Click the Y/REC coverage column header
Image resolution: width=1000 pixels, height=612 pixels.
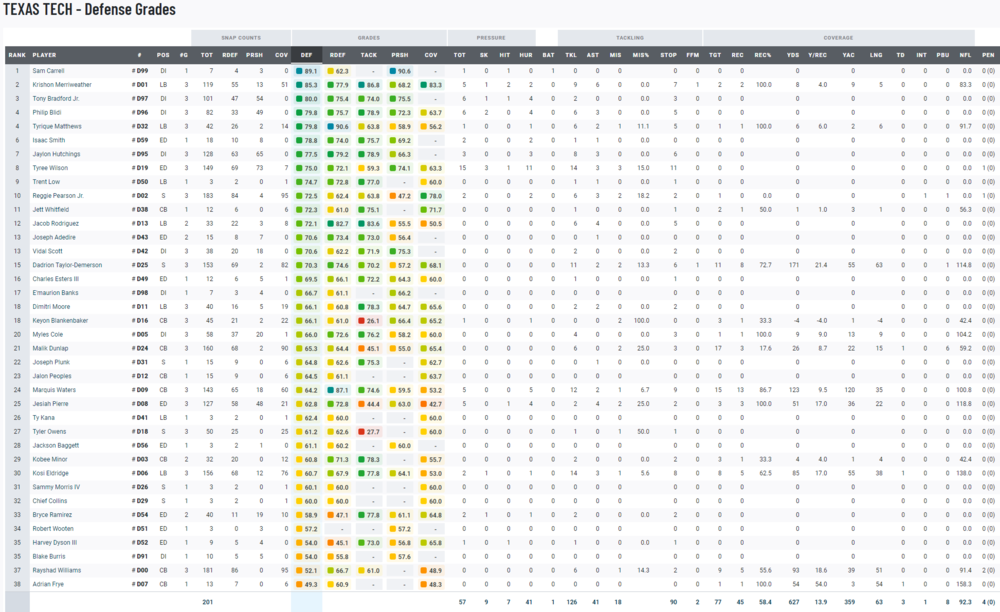point(816,55)
